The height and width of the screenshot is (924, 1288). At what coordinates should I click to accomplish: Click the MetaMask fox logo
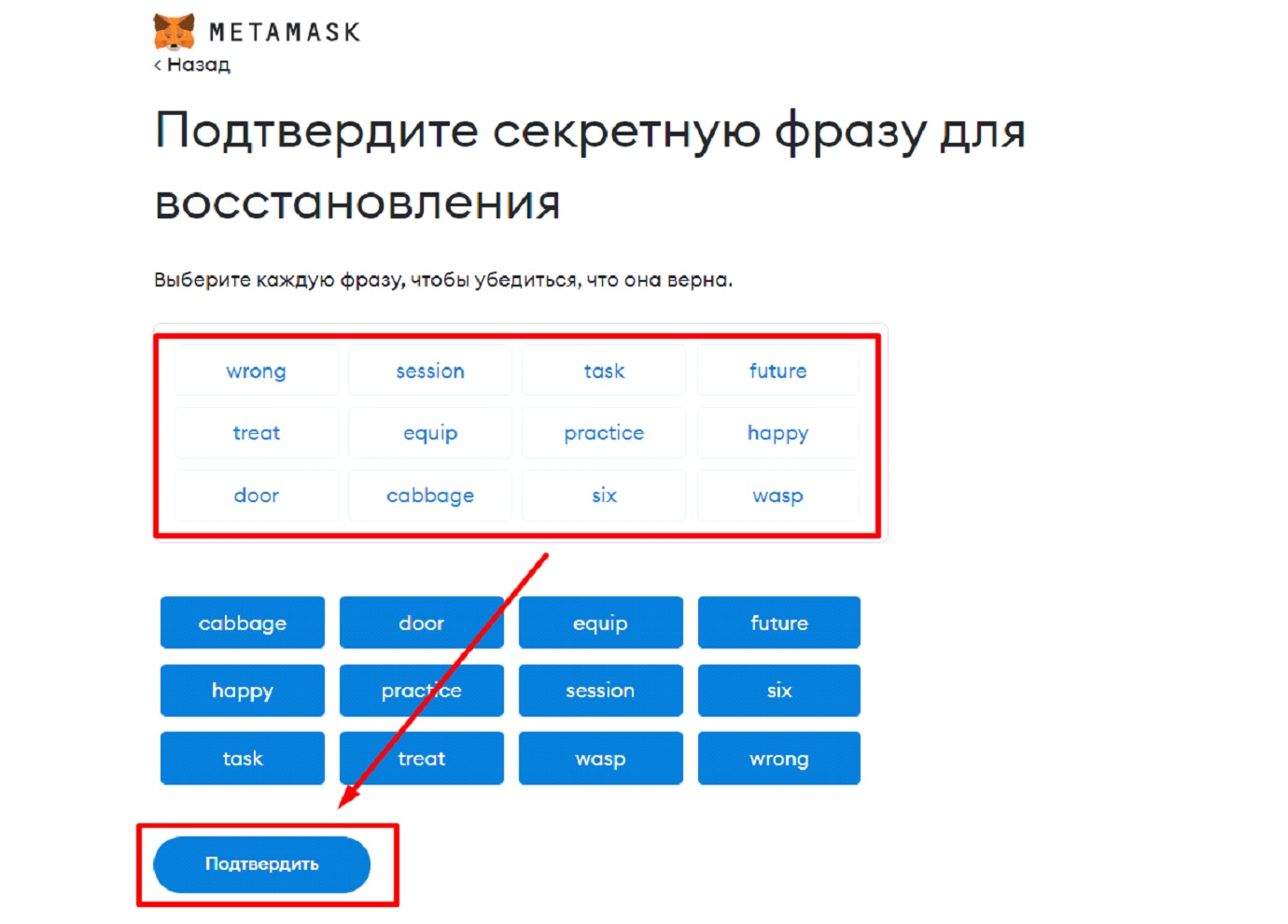click(x=175, y=32)
